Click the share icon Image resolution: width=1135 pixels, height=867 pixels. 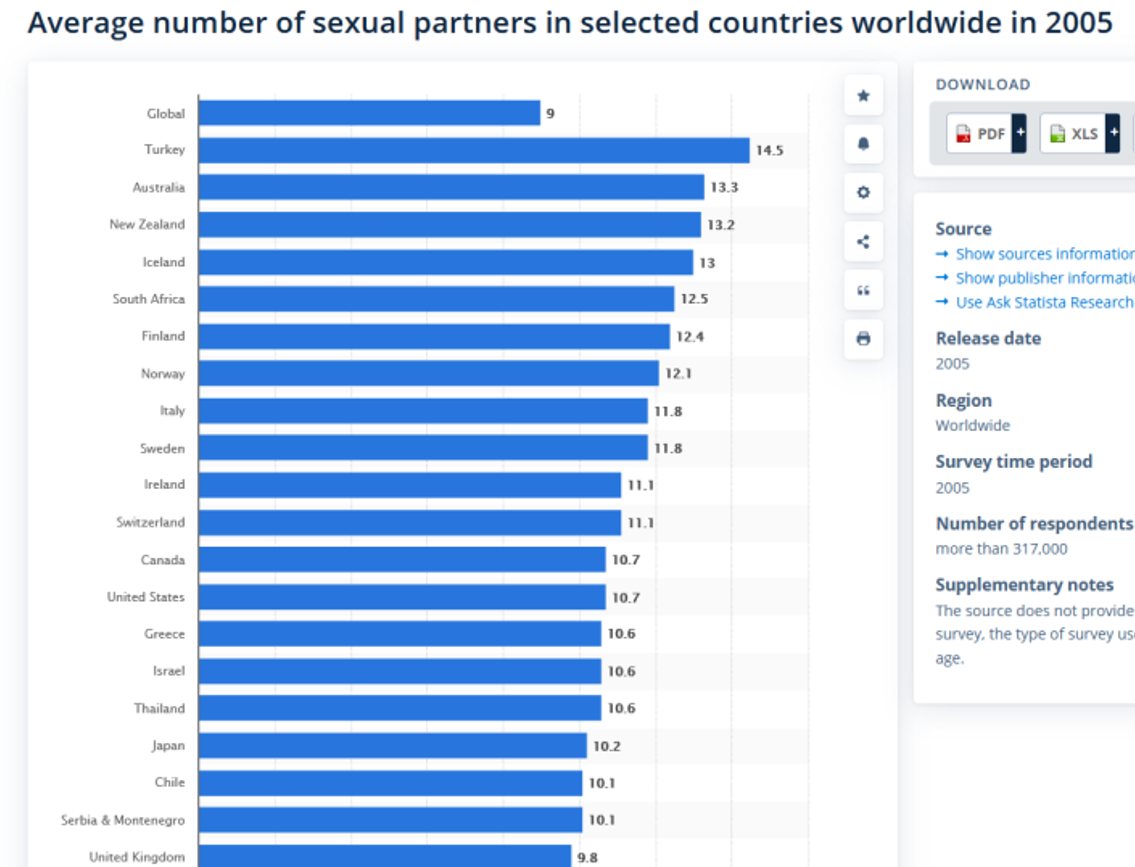click(x=863, y=242)
